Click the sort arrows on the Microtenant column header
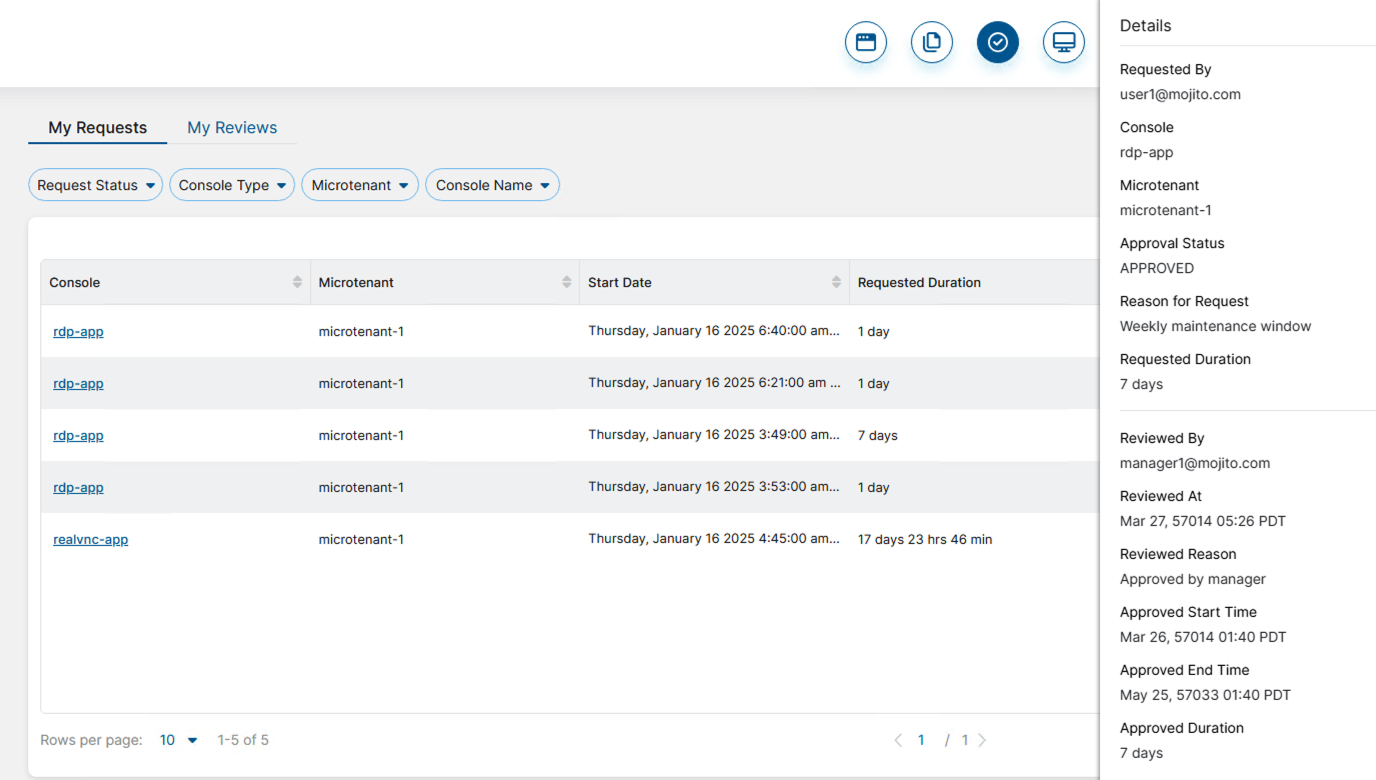The width and height of the screenshot is (1376, 780). [x=567, y=282]
